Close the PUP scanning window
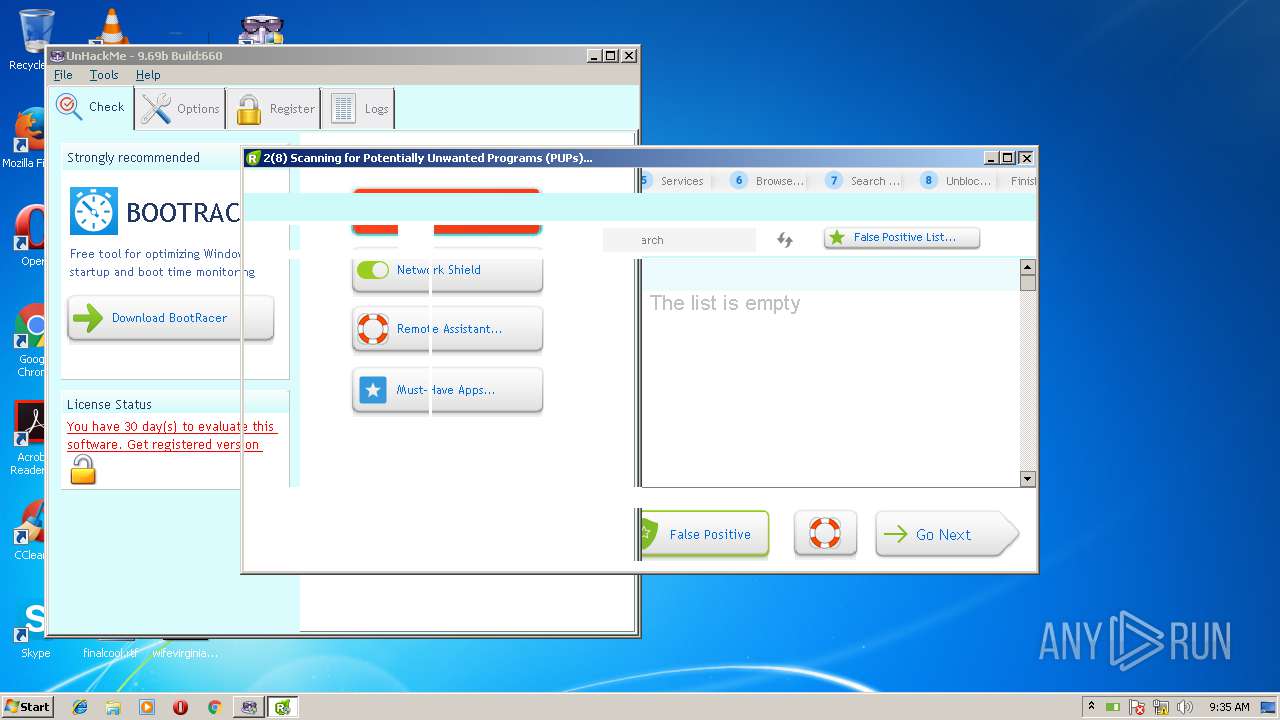Viewport: 1280px width, 720px height. [1026, 158]
